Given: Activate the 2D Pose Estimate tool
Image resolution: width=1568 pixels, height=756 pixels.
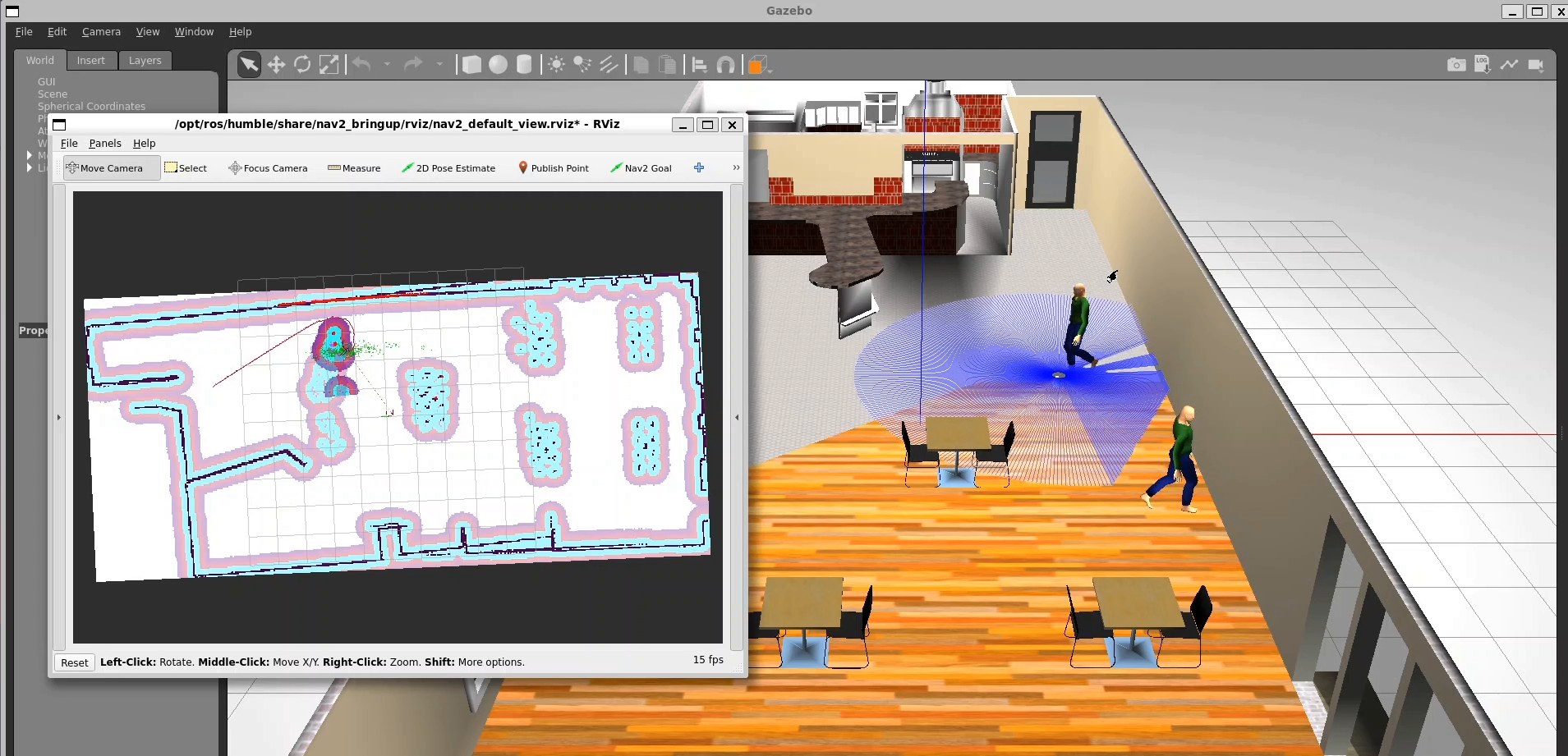Looking at the screenshot, I should [x=448, y=168].
